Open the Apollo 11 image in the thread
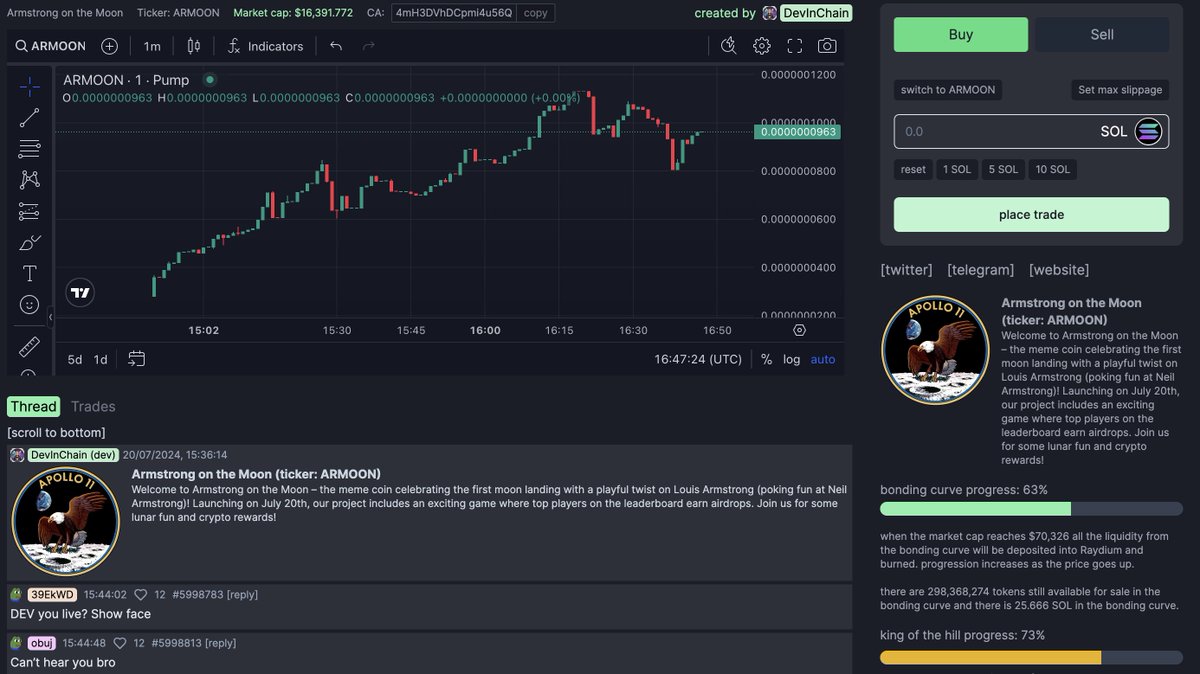Screen dimensions: 1200x674 pos(66,521)
